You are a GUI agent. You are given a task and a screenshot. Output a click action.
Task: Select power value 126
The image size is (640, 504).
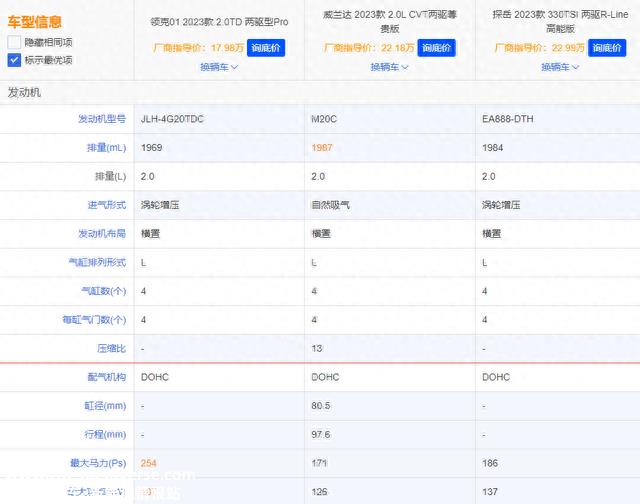pos(319,492)
